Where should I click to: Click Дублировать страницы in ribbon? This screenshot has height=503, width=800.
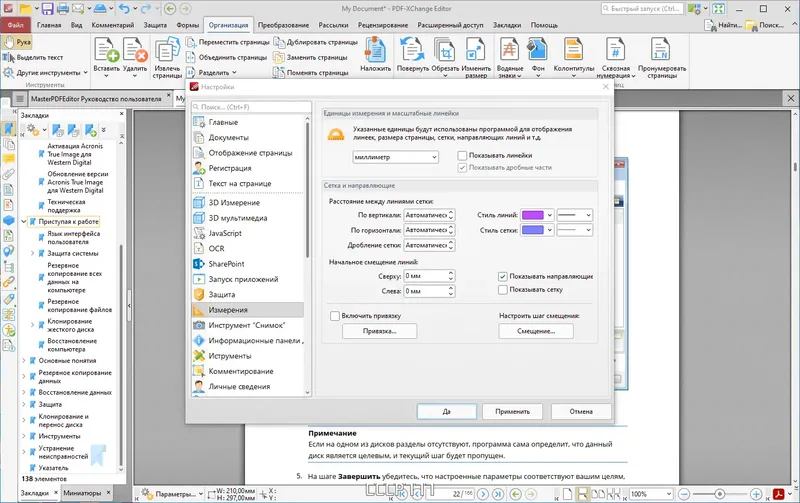point(315,42)
